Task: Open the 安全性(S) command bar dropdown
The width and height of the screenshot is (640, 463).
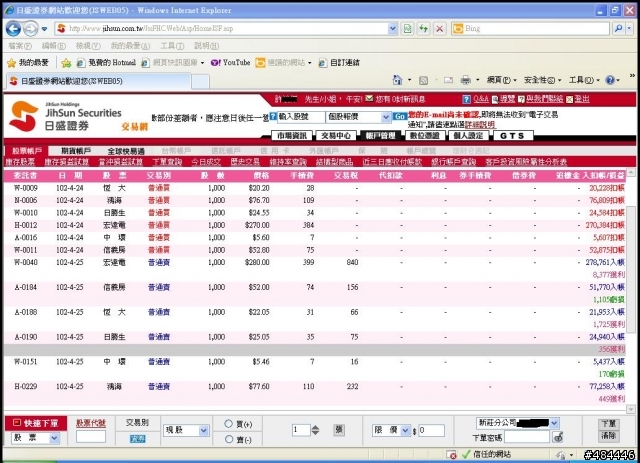Action: point(542,80)
